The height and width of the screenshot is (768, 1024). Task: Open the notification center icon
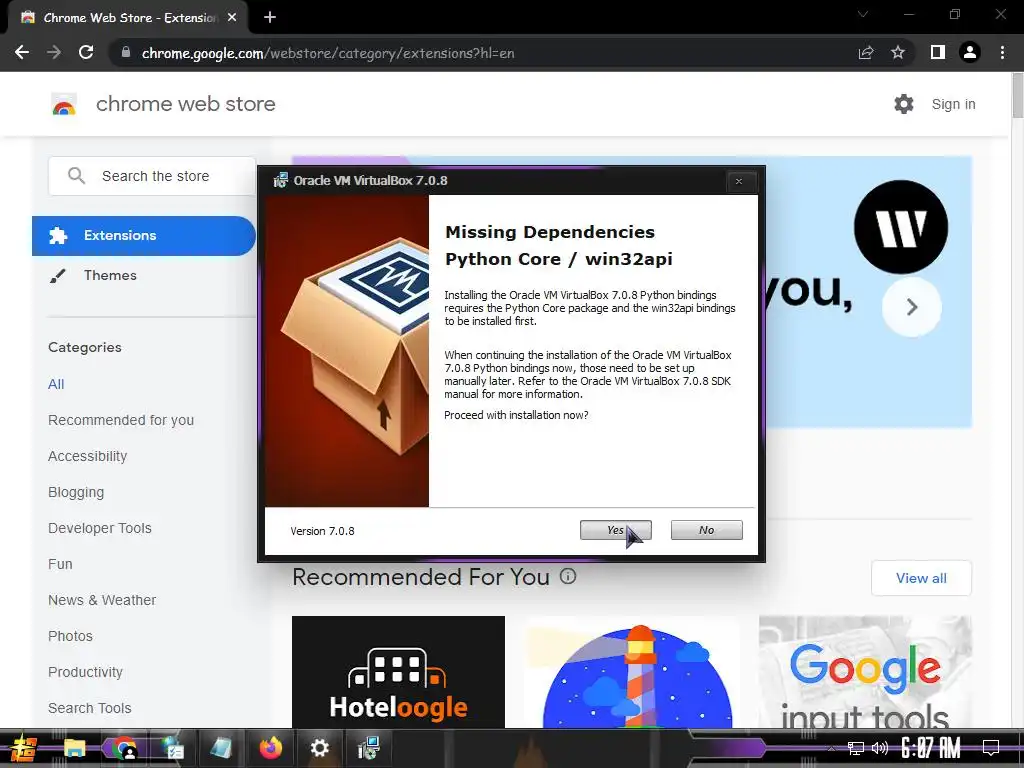point(991,748)
